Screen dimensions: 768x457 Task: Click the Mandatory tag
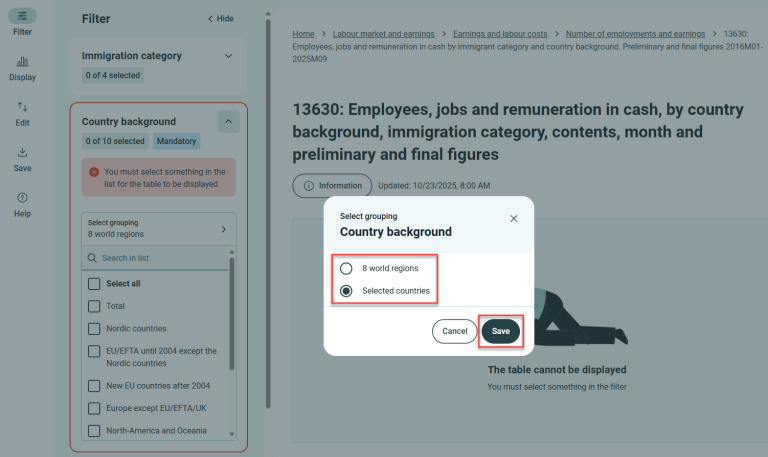click(x=176, y=141)
